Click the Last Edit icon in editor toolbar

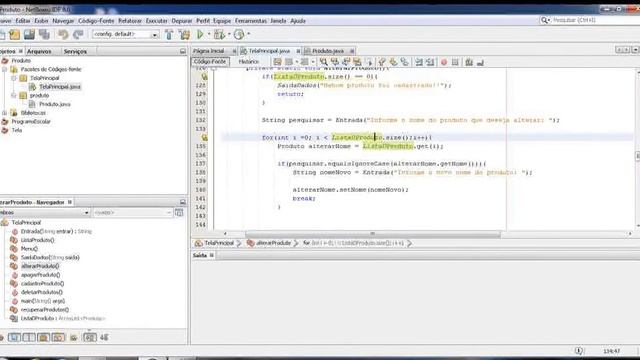[x=278, y=62]
